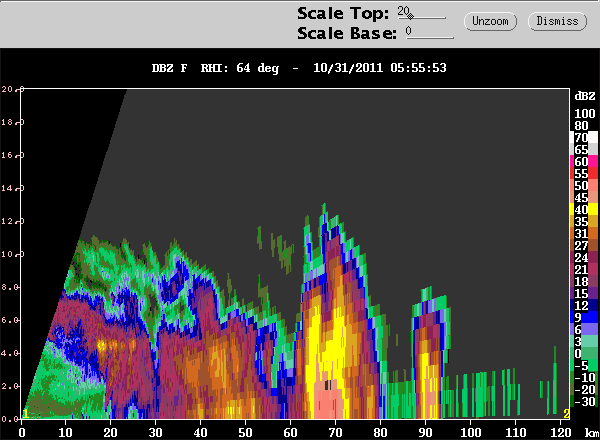Click the black pixel inside storm core
The width and height of the screenshot is (600, 440).
tap(328, 385)
